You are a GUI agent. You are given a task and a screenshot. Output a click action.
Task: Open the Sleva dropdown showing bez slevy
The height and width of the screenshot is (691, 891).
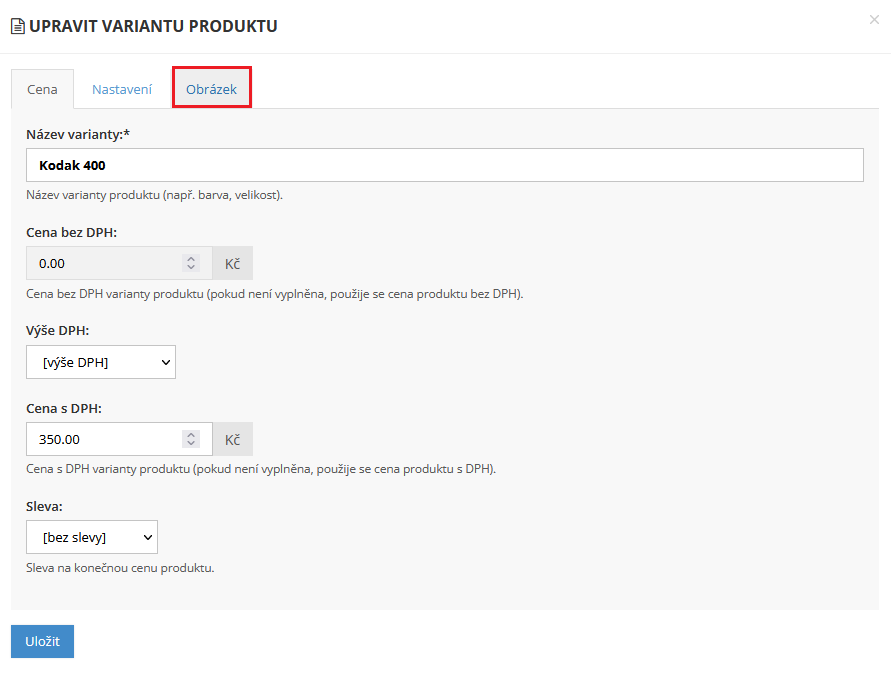pyautogui.click(x=92, y=537)
